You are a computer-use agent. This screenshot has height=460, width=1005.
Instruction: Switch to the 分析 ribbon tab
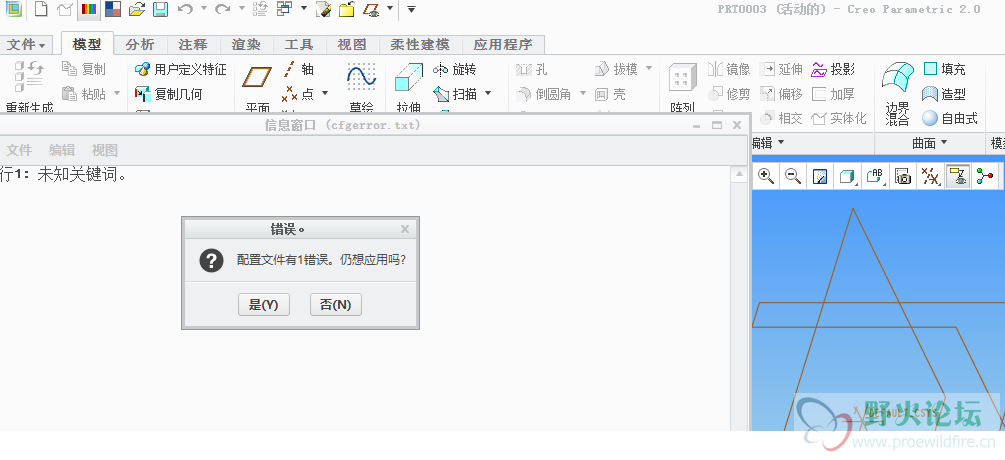coord(140,44)
